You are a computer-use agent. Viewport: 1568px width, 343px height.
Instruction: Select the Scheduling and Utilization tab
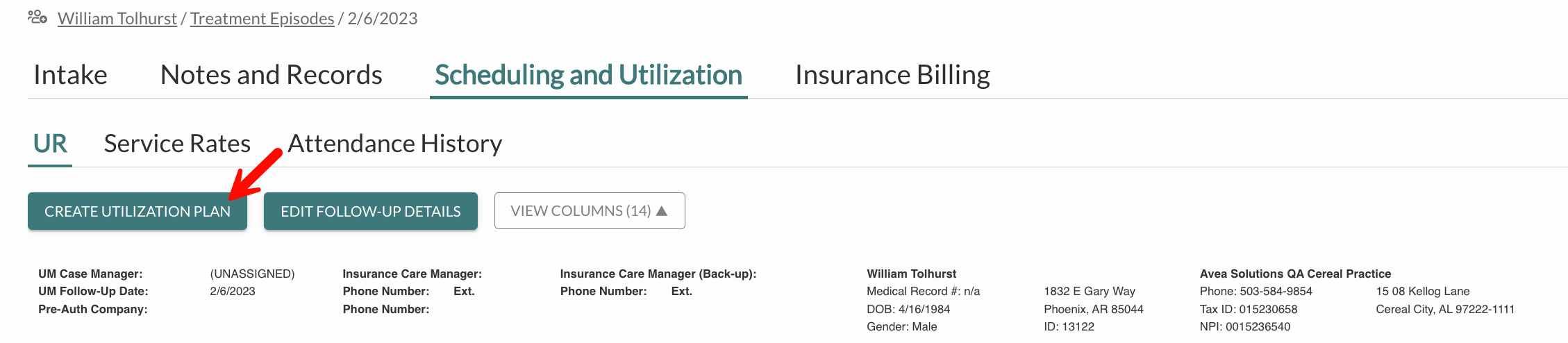589,75
